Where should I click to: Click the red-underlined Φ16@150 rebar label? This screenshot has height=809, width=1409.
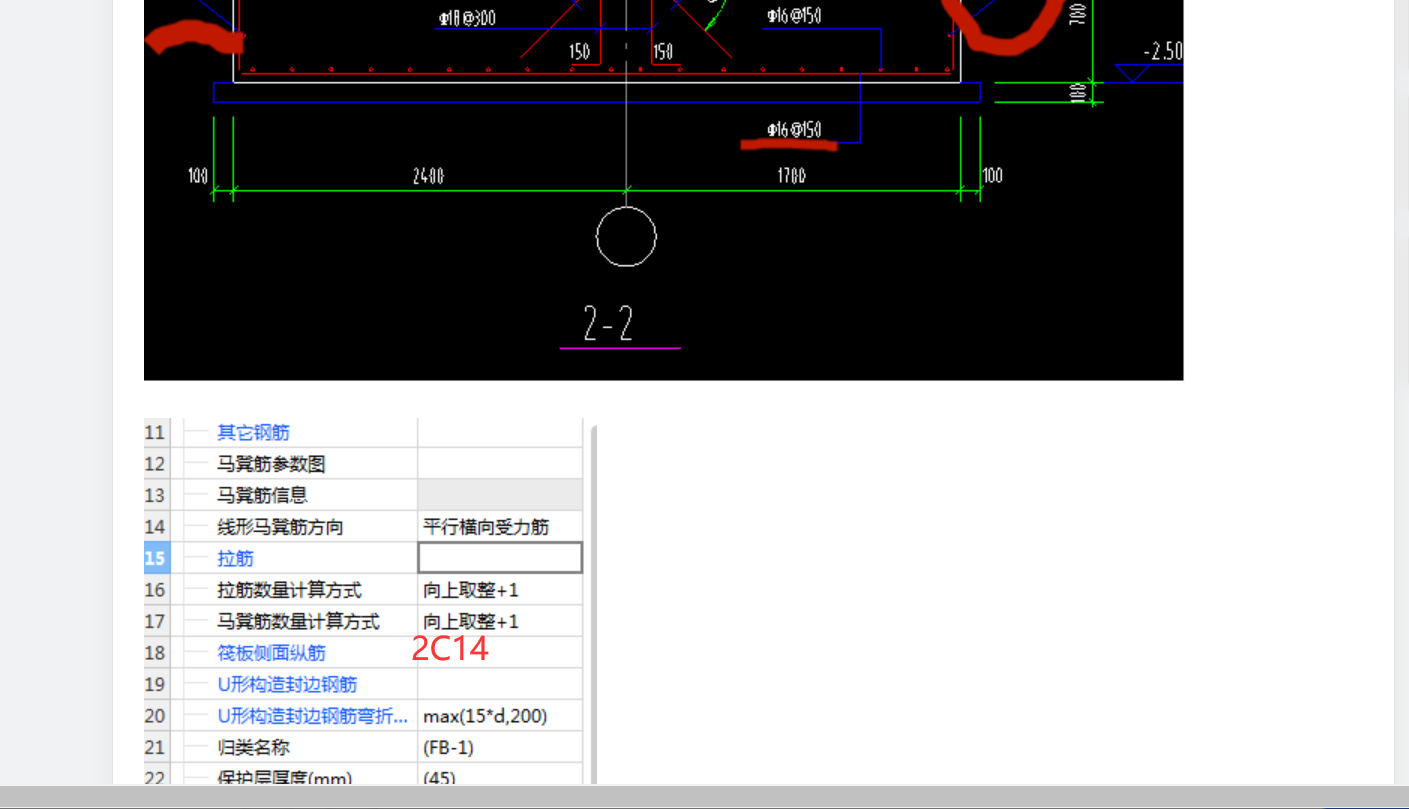(x=794, y=130)
